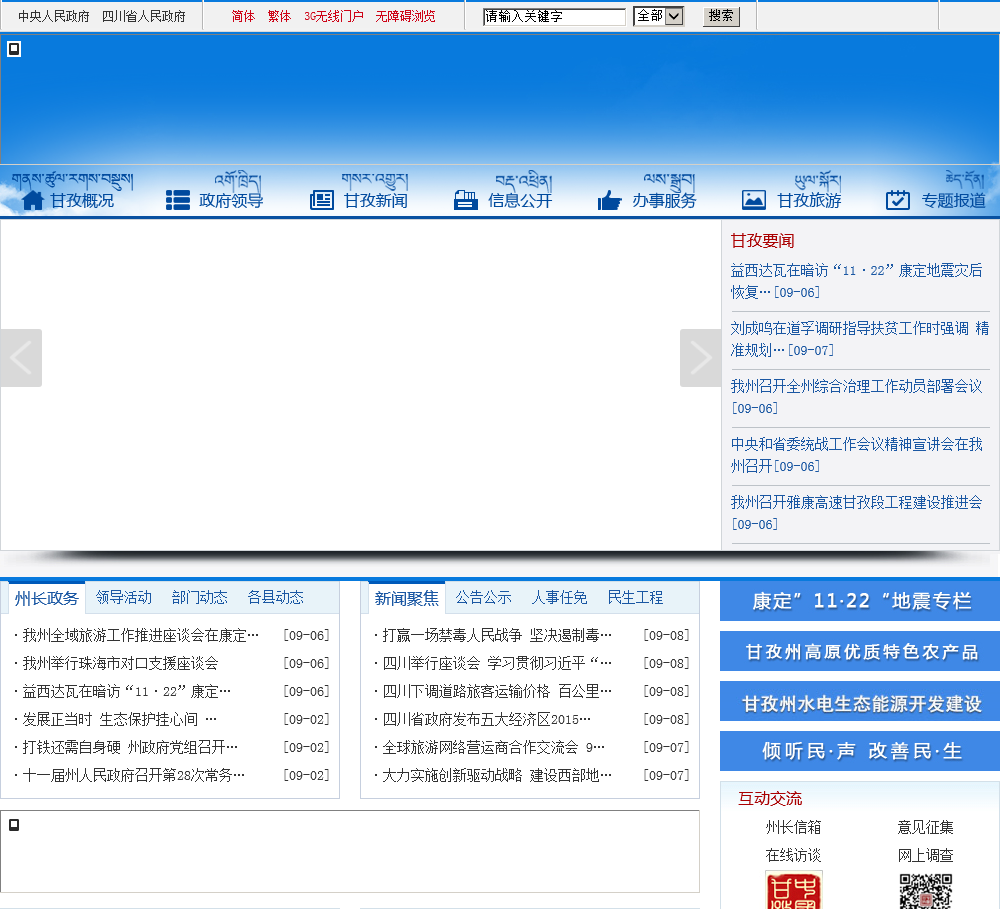The image size is (1000, 909).
Task: Open the 甘孜州水电生态能源开发建设 banner
Action: (x=860, y=702)
